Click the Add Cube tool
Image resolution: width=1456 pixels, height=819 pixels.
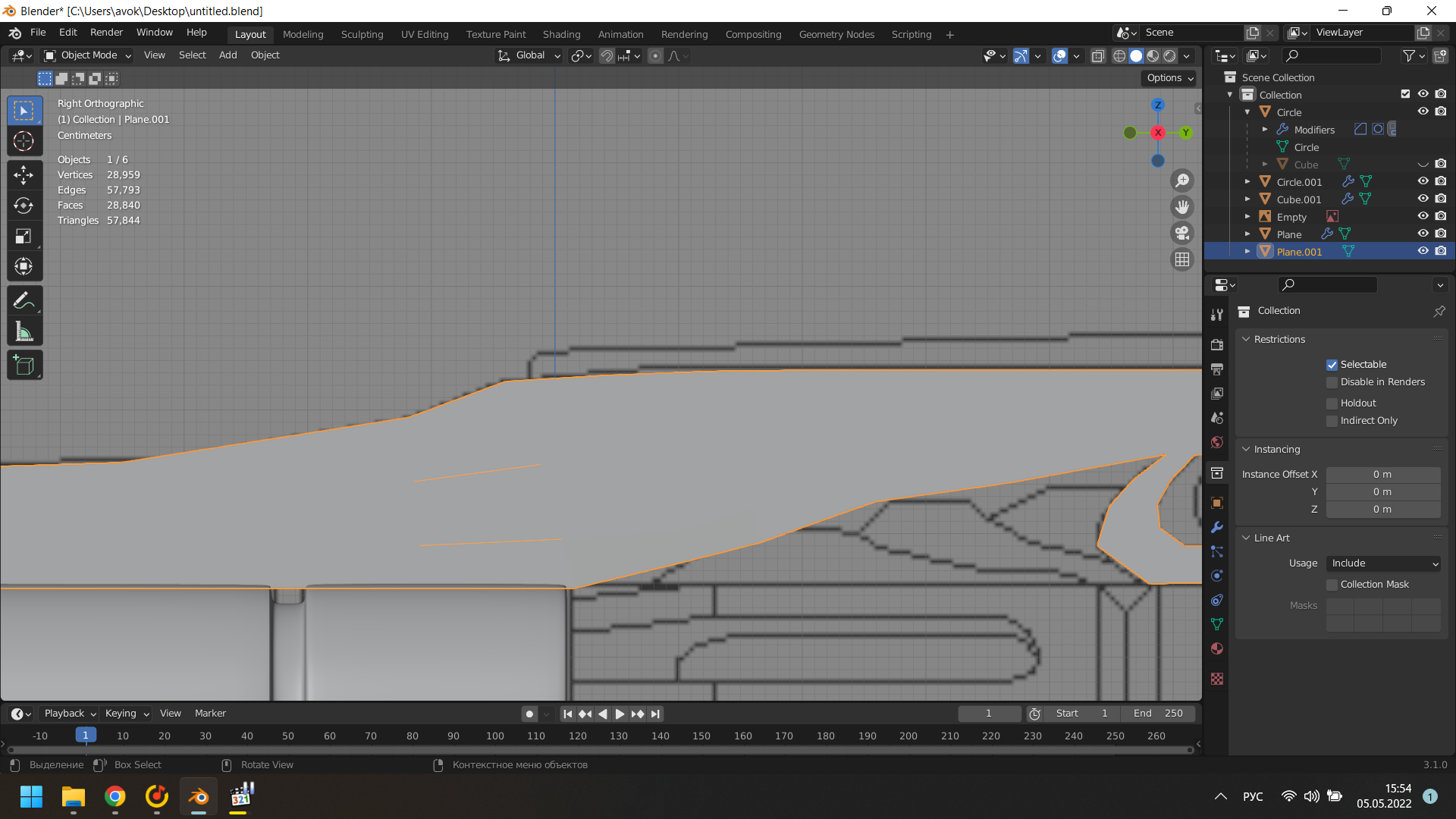(24, 366)
